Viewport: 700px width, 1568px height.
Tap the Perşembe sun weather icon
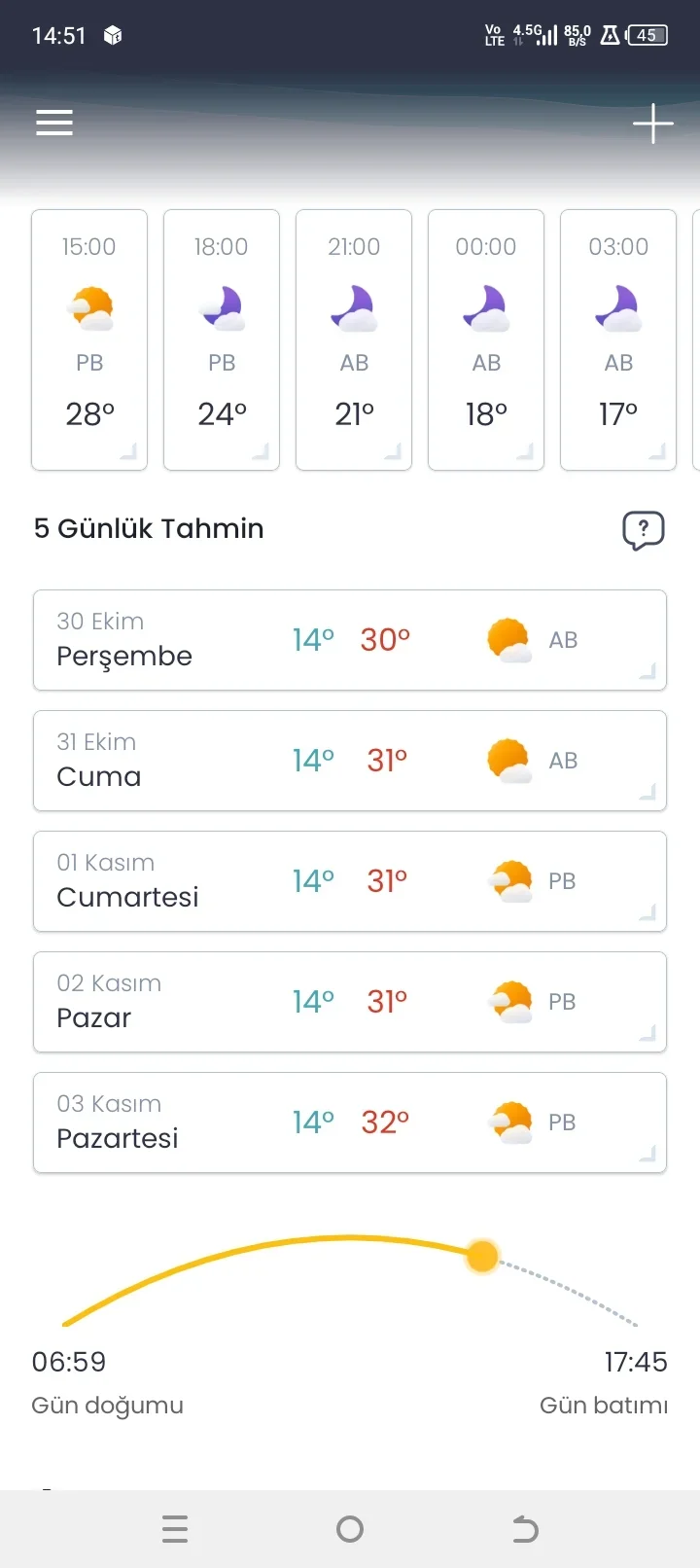(x=508, y=640)
